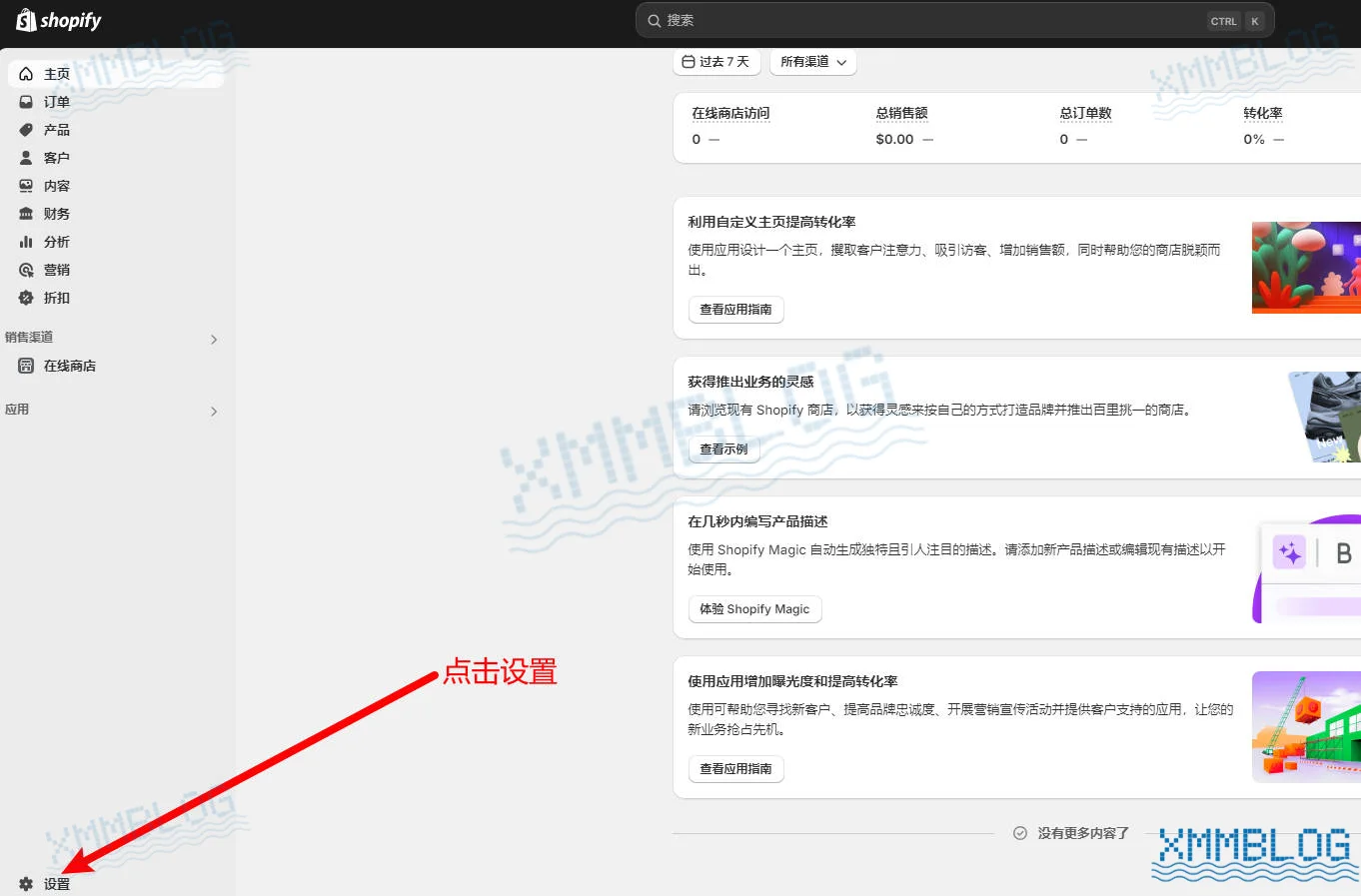1361x896 pixels.
Task: Click 查看应用指南 in 利用自定义主页 card
Action: 736,310
